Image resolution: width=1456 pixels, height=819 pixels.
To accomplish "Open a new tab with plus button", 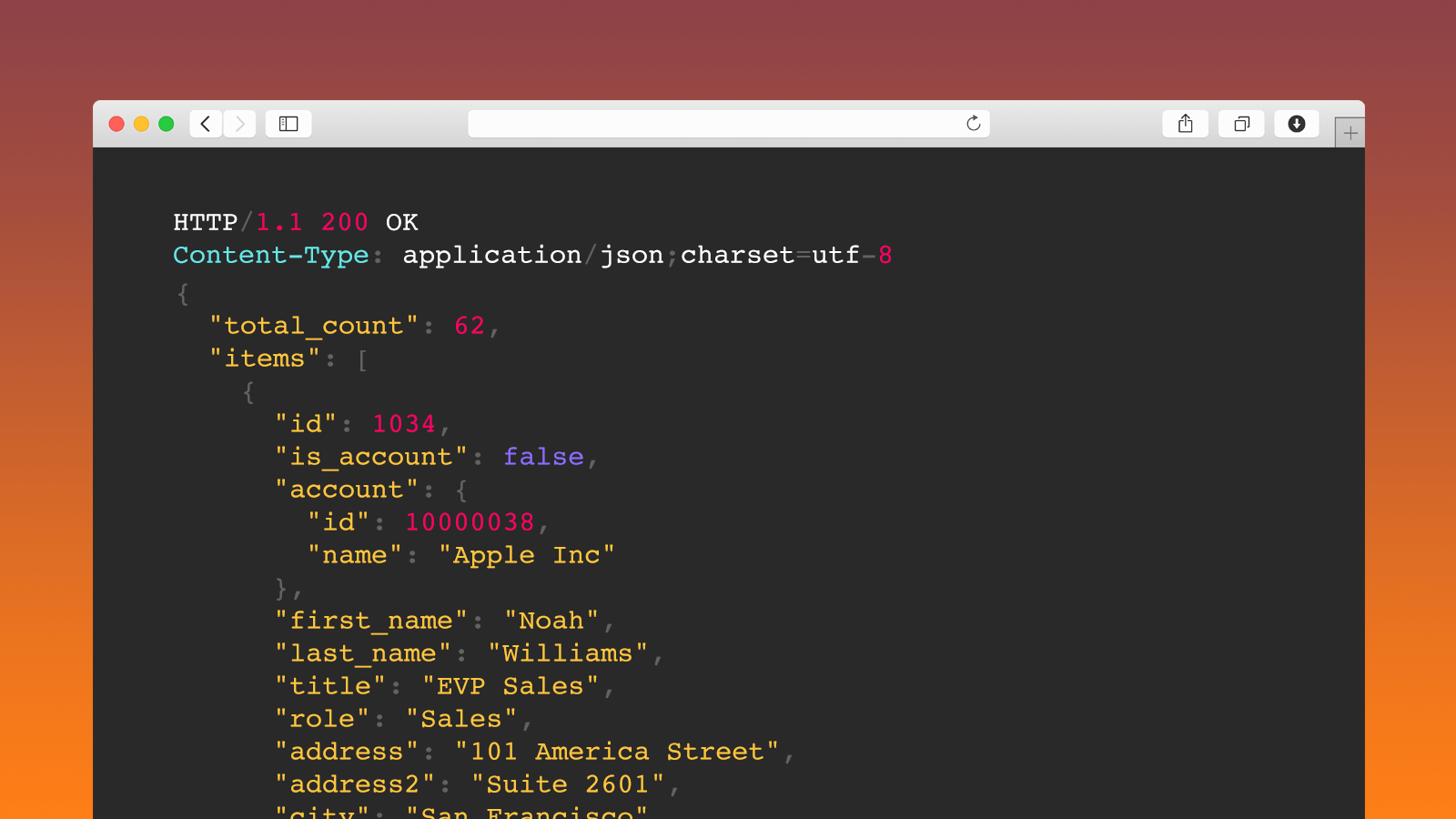I will pos(1350,133).
